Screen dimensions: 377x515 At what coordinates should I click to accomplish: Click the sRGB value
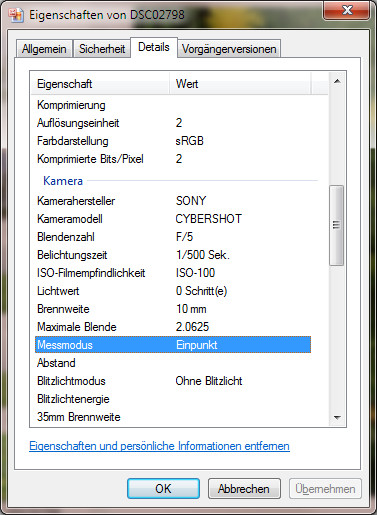[x=189, y=141]
